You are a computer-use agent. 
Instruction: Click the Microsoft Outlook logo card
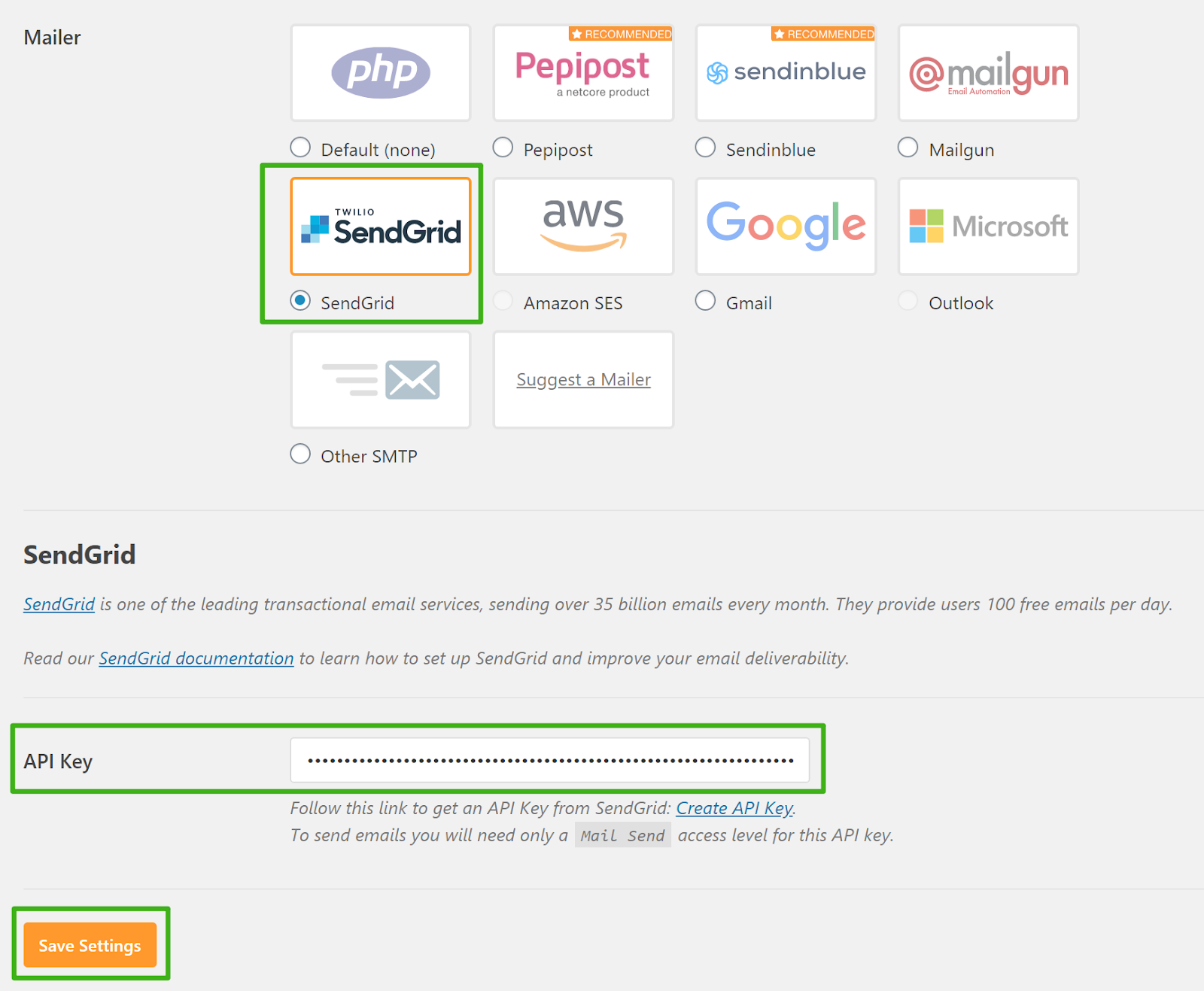pos(989,226)
